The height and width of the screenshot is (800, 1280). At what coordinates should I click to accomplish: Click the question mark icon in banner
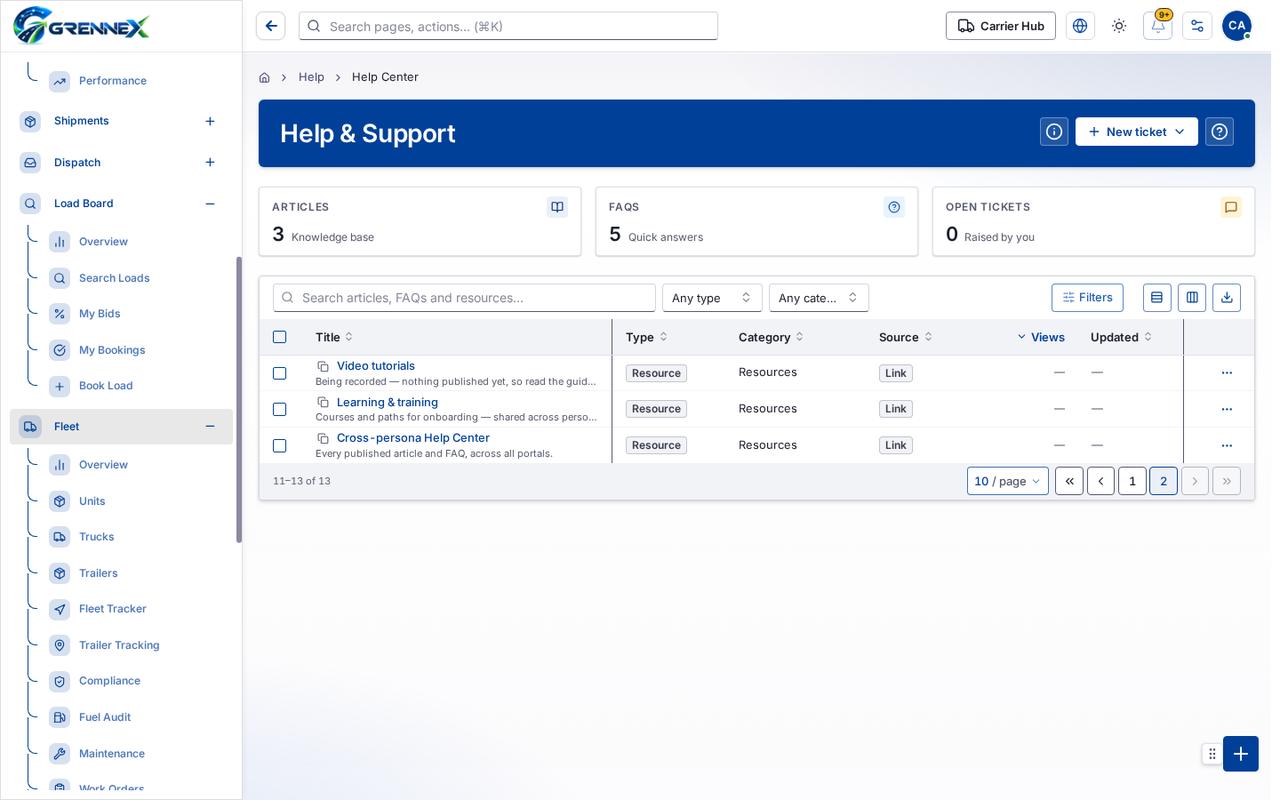(x=1219, y=132)
